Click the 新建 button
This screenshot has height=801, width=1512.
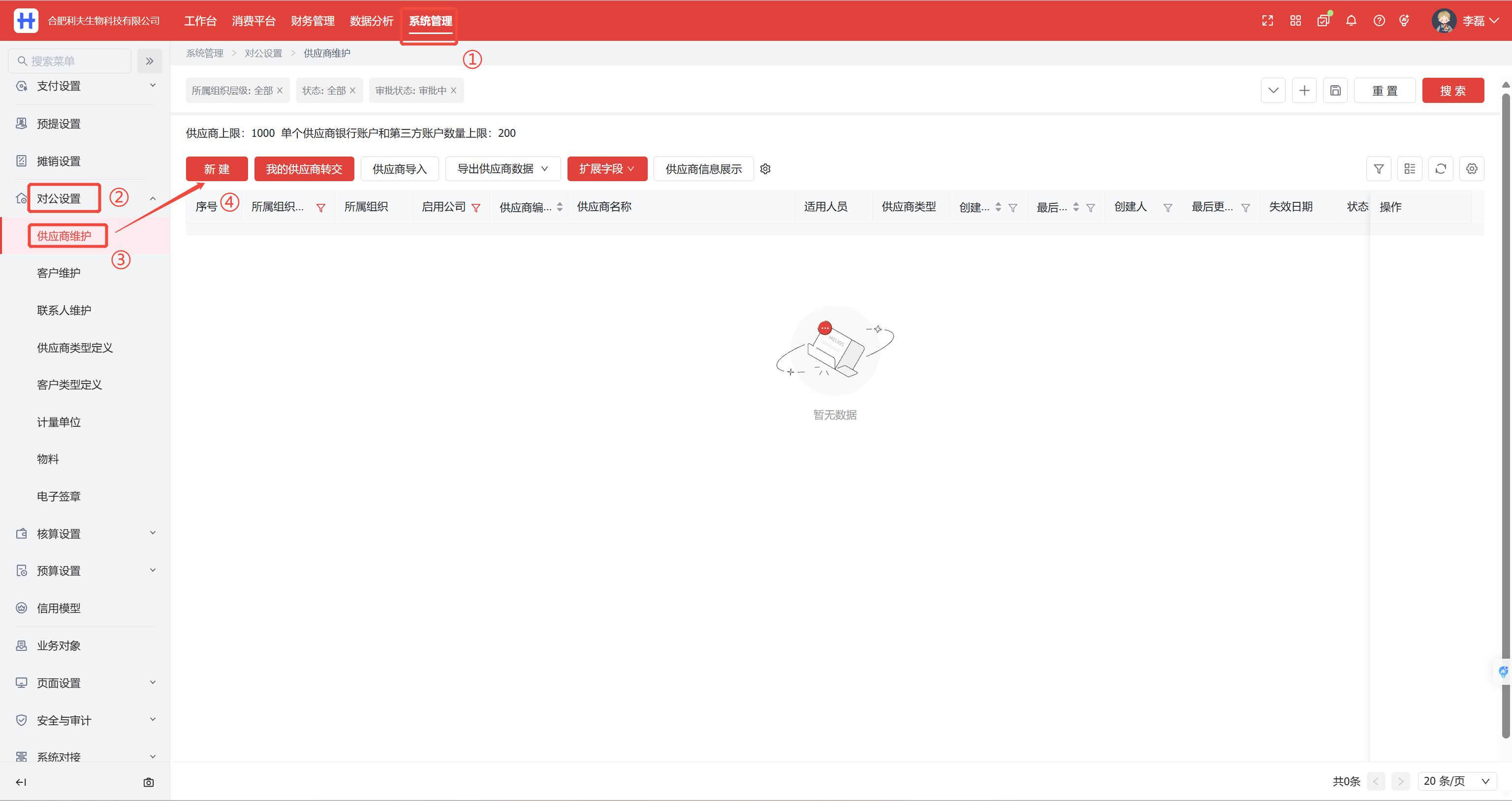(x=217, y=169)
